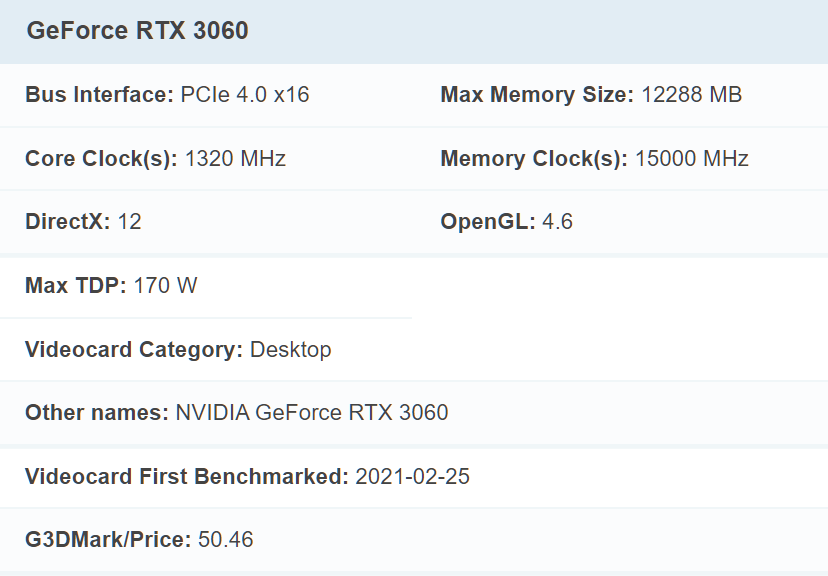The image size is (828, 576).
Task: Click the PCIe 4.0 x16 value
Action: click(x=245, y=95)
